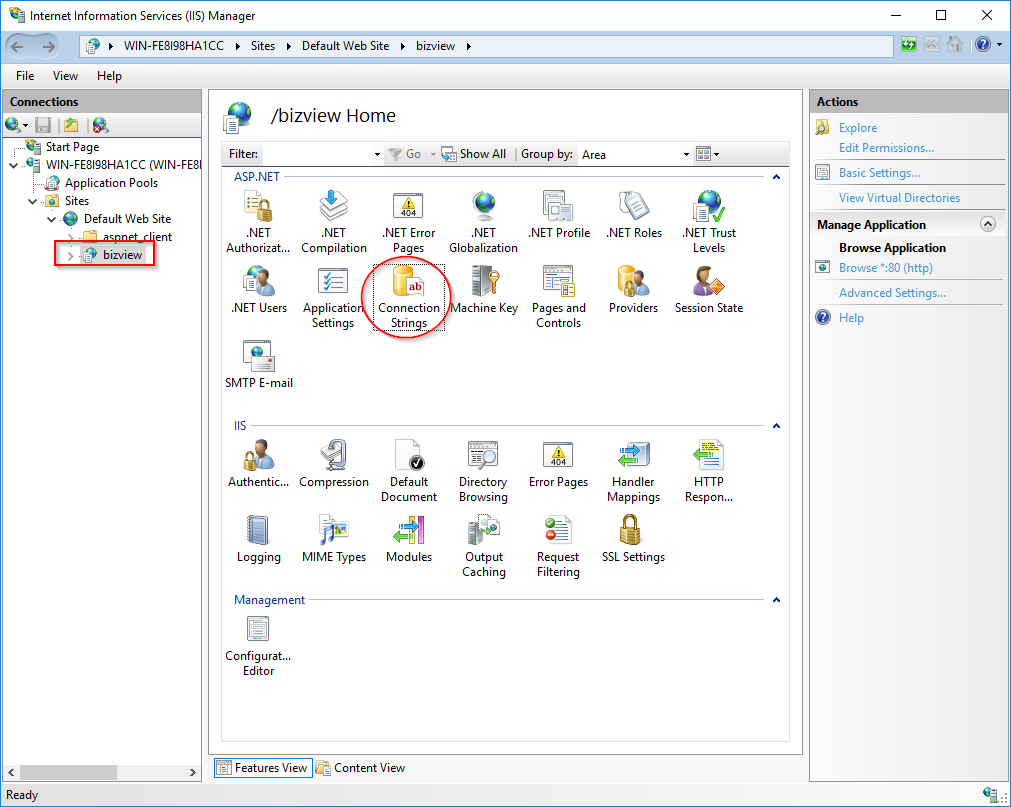
Task: Open .NET Trust Levels feature
Action: [x=709, y=222]
